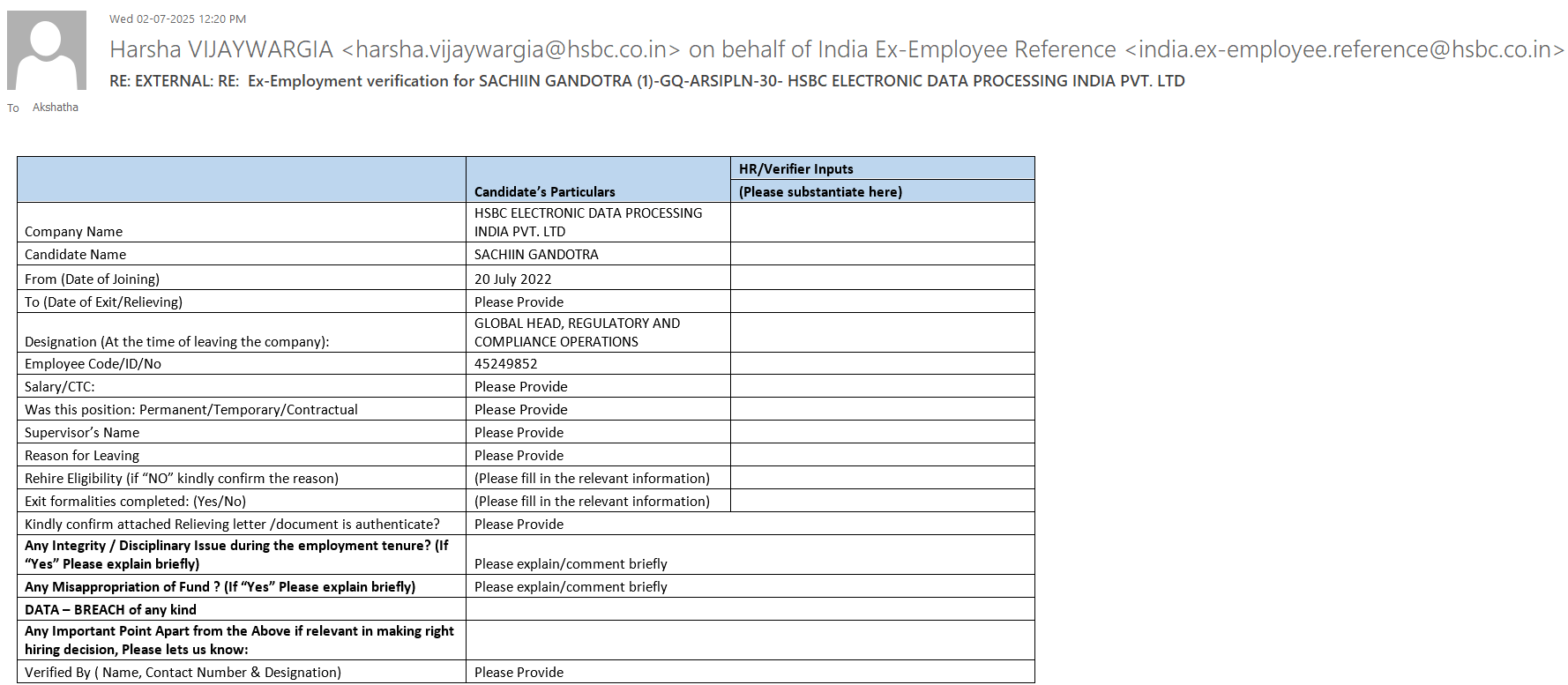Click the "To (Date of Exit/Relieving)" label

[x=103, y=302]
